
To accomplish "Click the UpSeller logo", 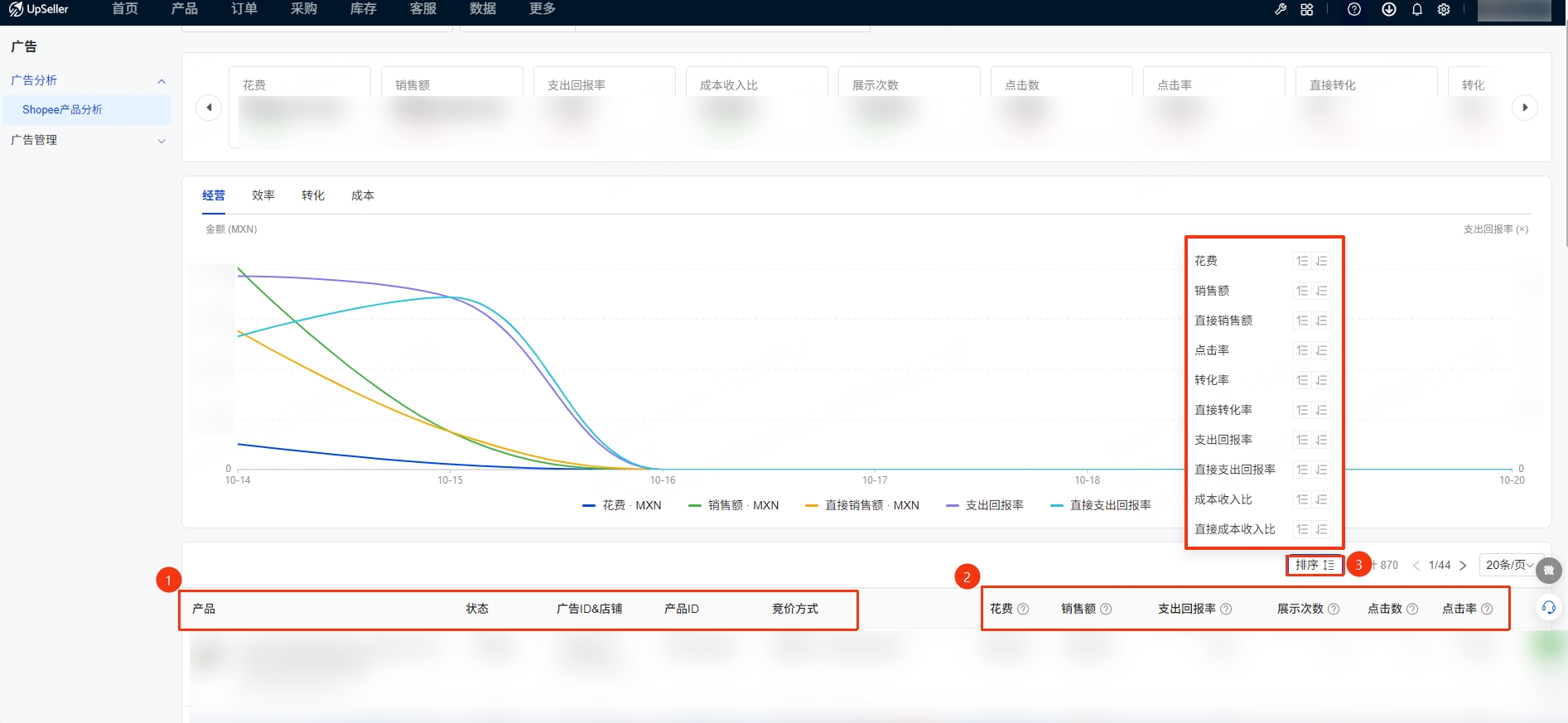I will click(x=39, y=9).
